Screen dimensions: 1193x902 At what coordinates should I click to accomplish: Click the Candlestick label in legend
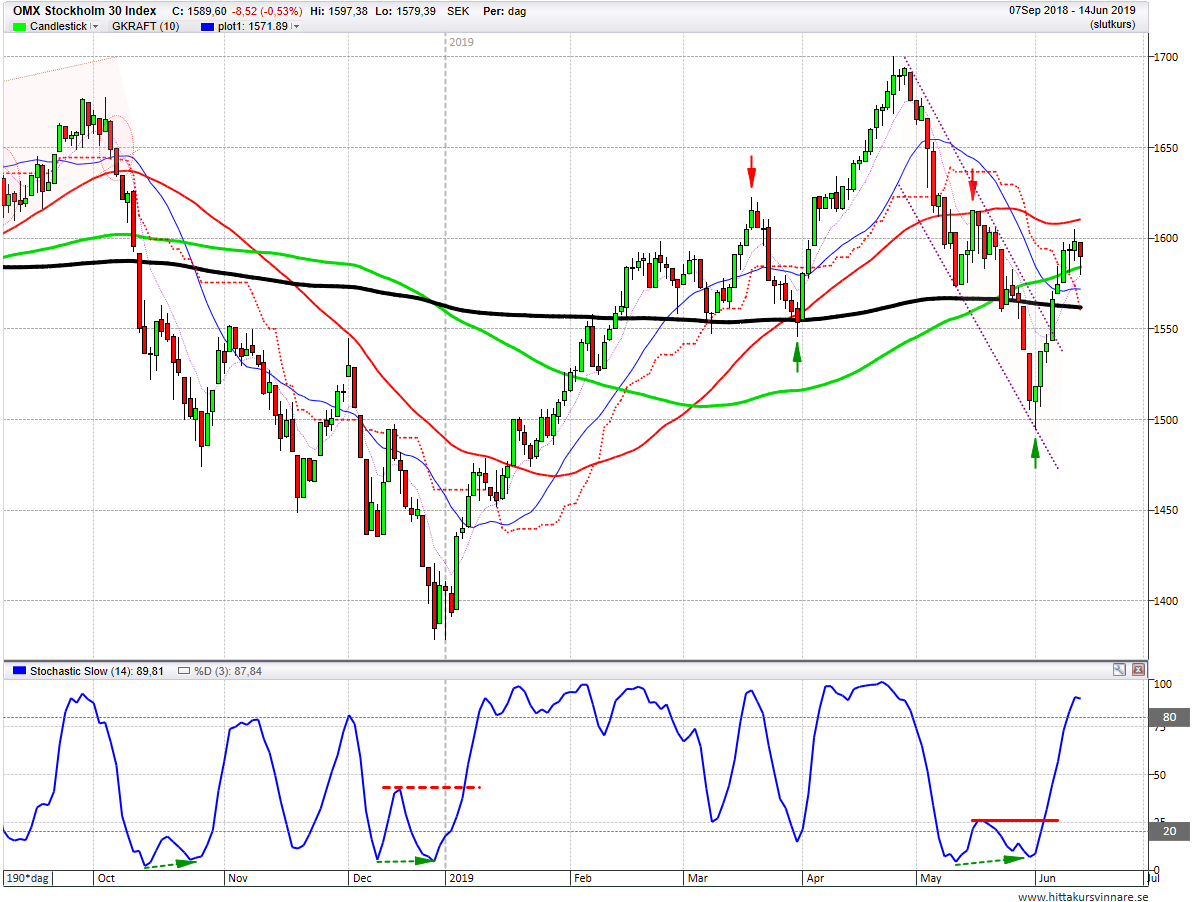pos(59,27)
